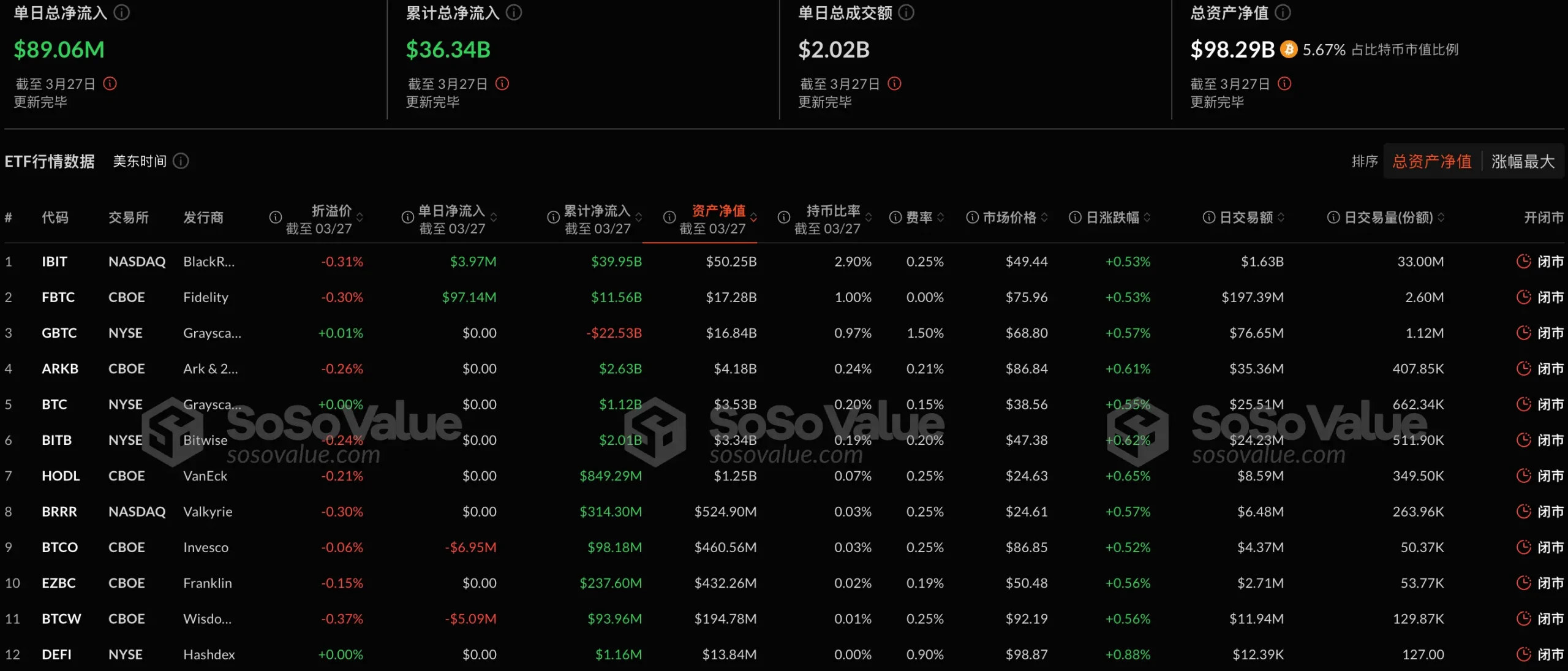Click the ETF行情数据 section header
Viewport: 1568px width, 671px height.
(x=50, y=161)
